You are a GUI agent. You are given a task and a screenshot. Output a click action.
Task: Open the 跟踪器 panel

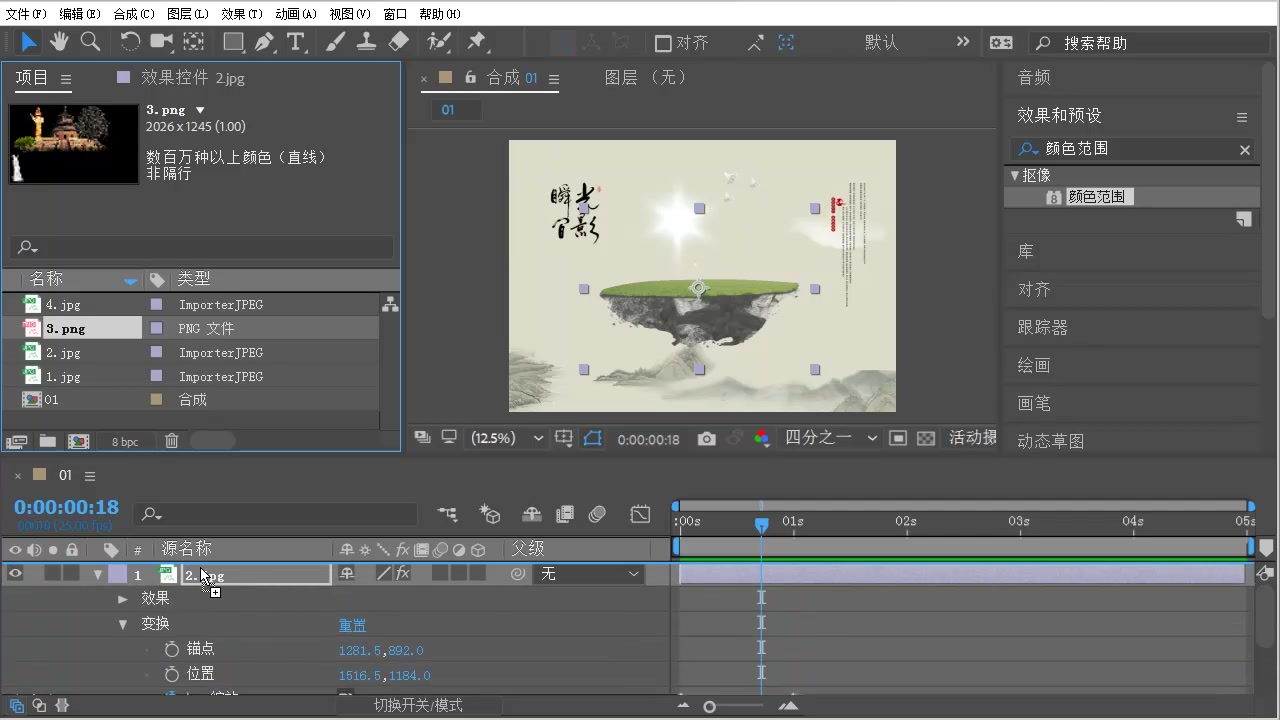(1043, 327)
